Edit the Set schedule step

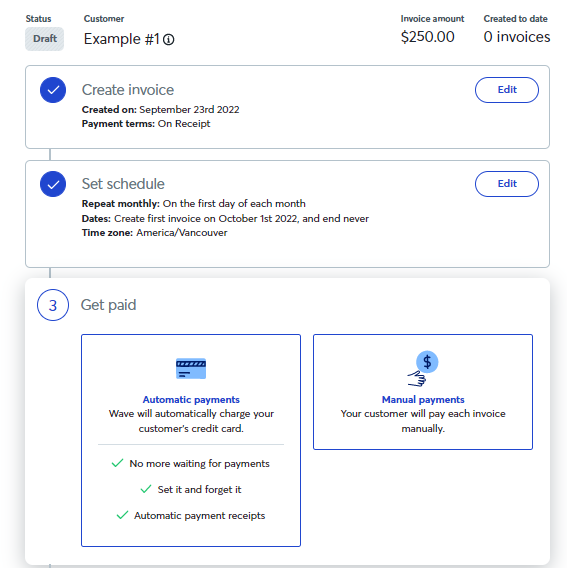506,184
